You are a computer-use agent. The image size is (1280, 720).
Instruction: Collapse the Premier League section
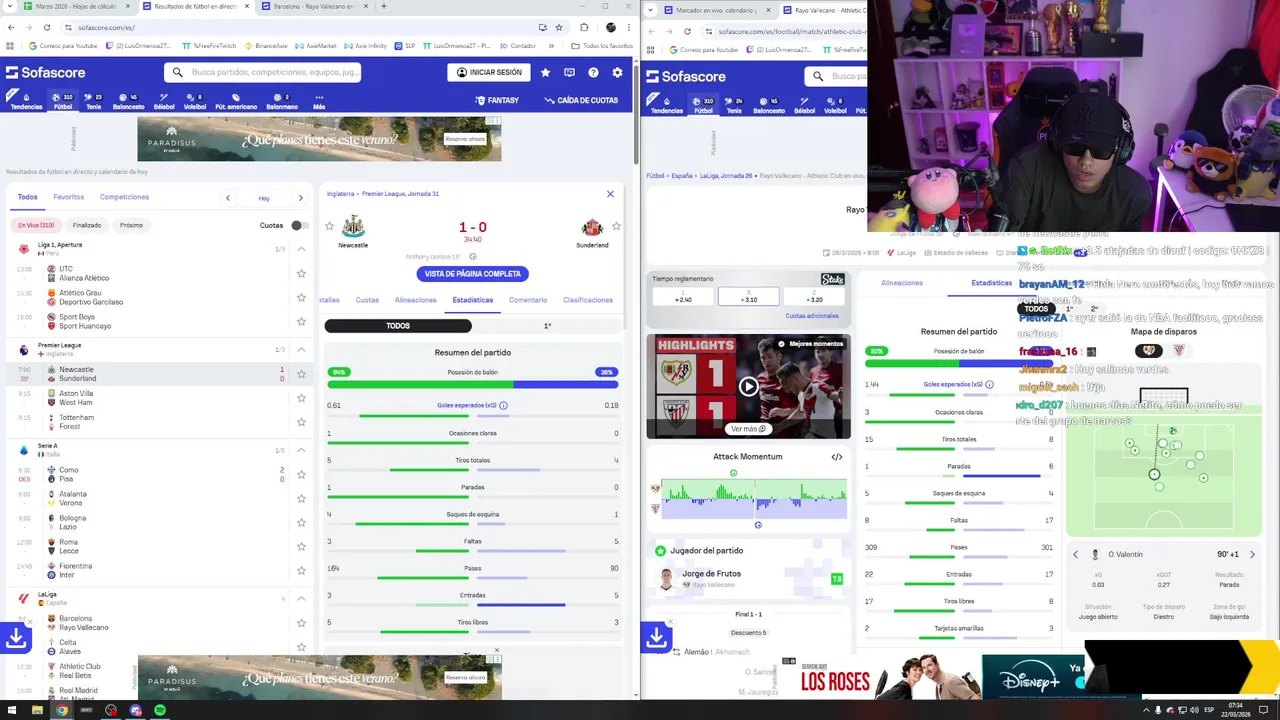coord(301,349)
